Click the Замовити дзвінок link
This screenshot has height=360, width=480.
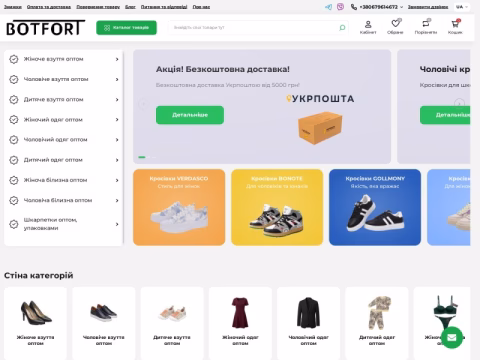click(428, 7)
